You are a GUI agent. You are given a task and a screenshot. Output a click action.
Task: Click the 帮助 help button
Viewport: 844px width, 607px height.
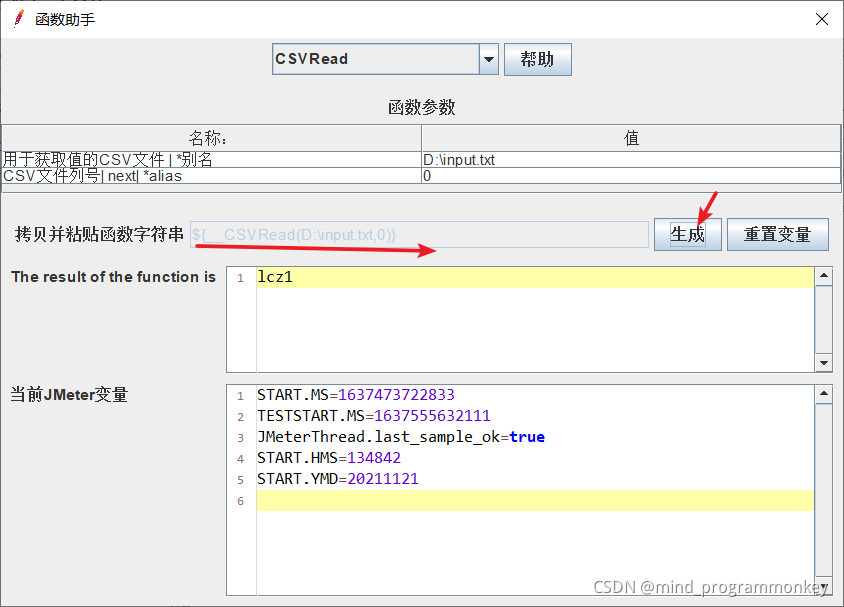click(x=537, y=59)
